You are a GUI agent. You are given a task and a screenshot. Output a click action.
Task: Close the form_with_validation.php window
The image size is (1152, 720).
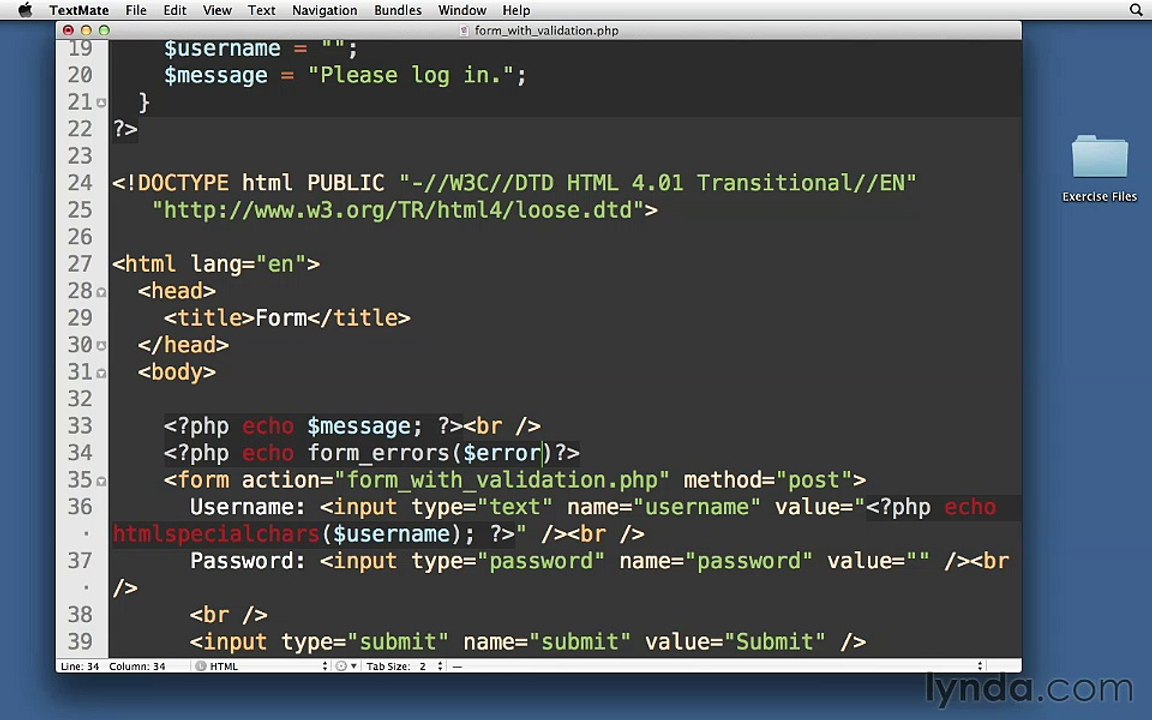coord(68,30)
